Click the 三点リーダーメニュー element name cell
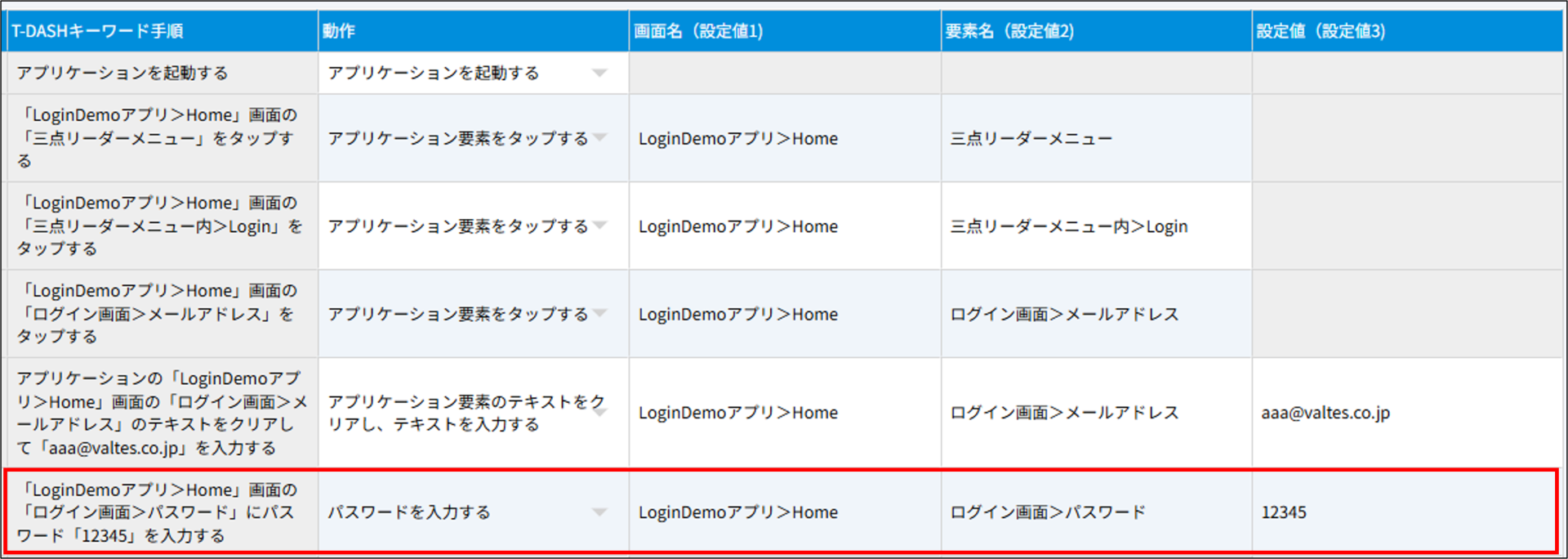1568x559 pixels. click(1031, 138)
